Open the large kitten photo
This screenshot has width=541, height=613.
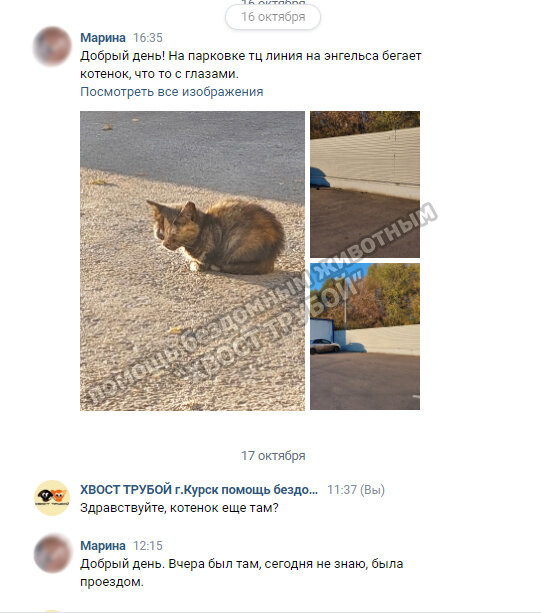pos(192,261)
